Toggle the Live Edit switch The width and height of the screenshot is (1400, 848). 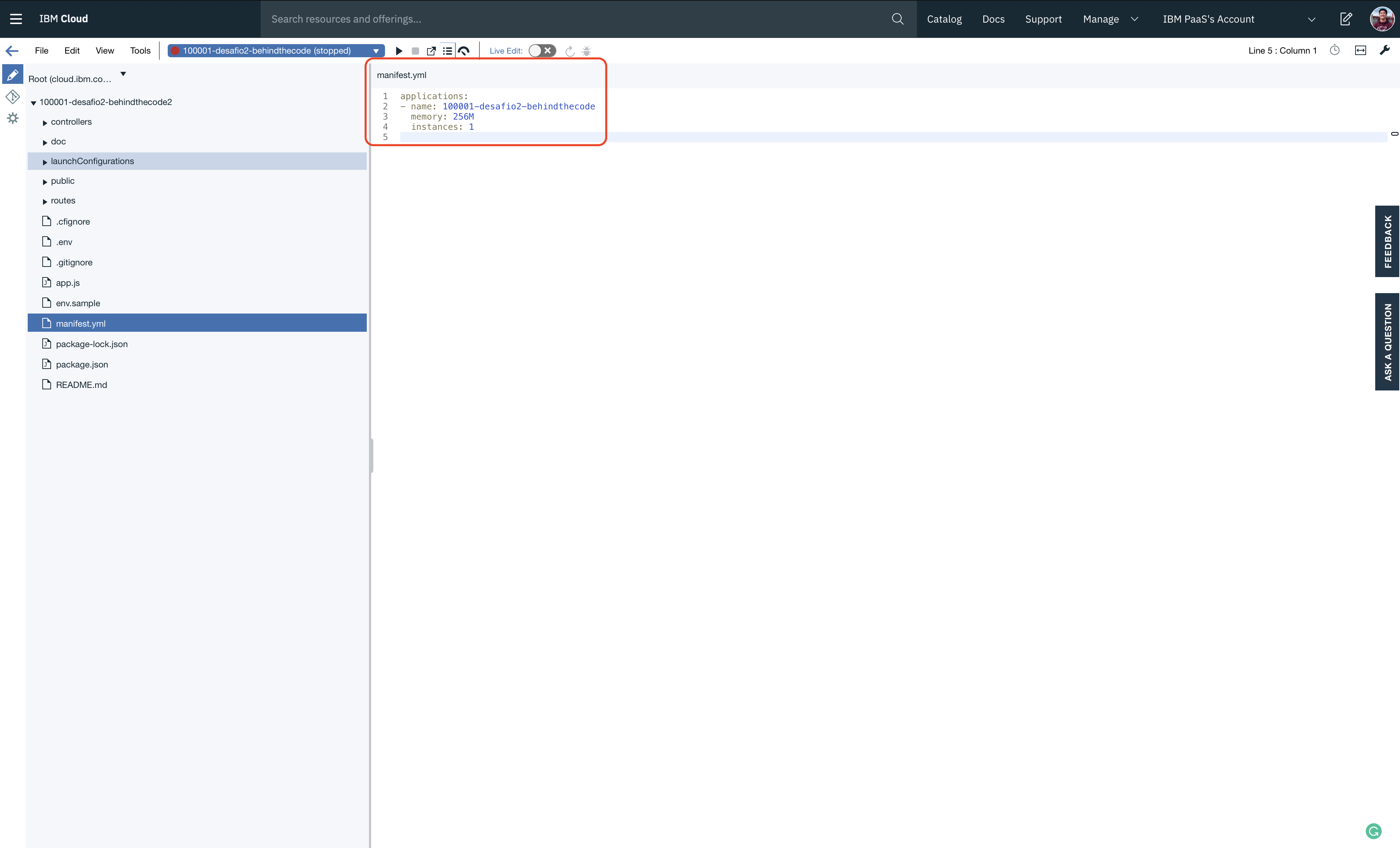(541, 51)
